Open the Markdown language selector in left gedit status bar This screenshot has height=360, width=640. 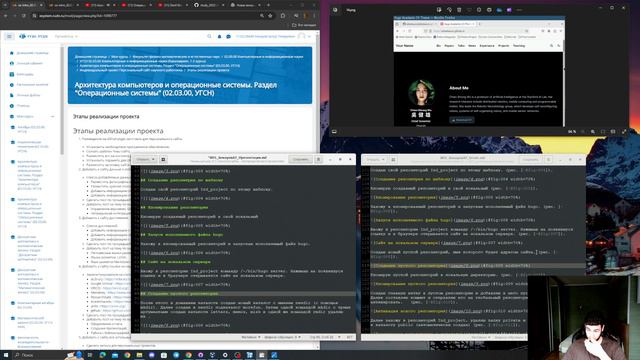[251, 337]
